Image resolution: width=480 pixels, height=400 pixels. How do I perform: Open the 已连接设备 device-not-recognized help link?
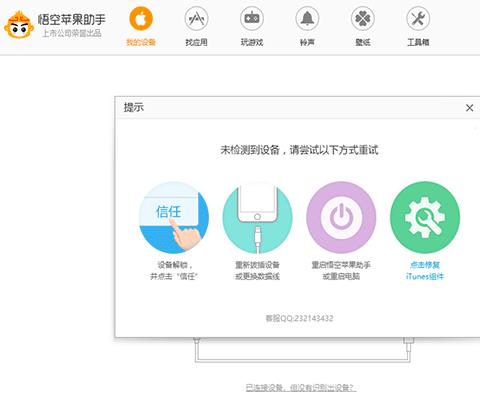tap(301, 388)
